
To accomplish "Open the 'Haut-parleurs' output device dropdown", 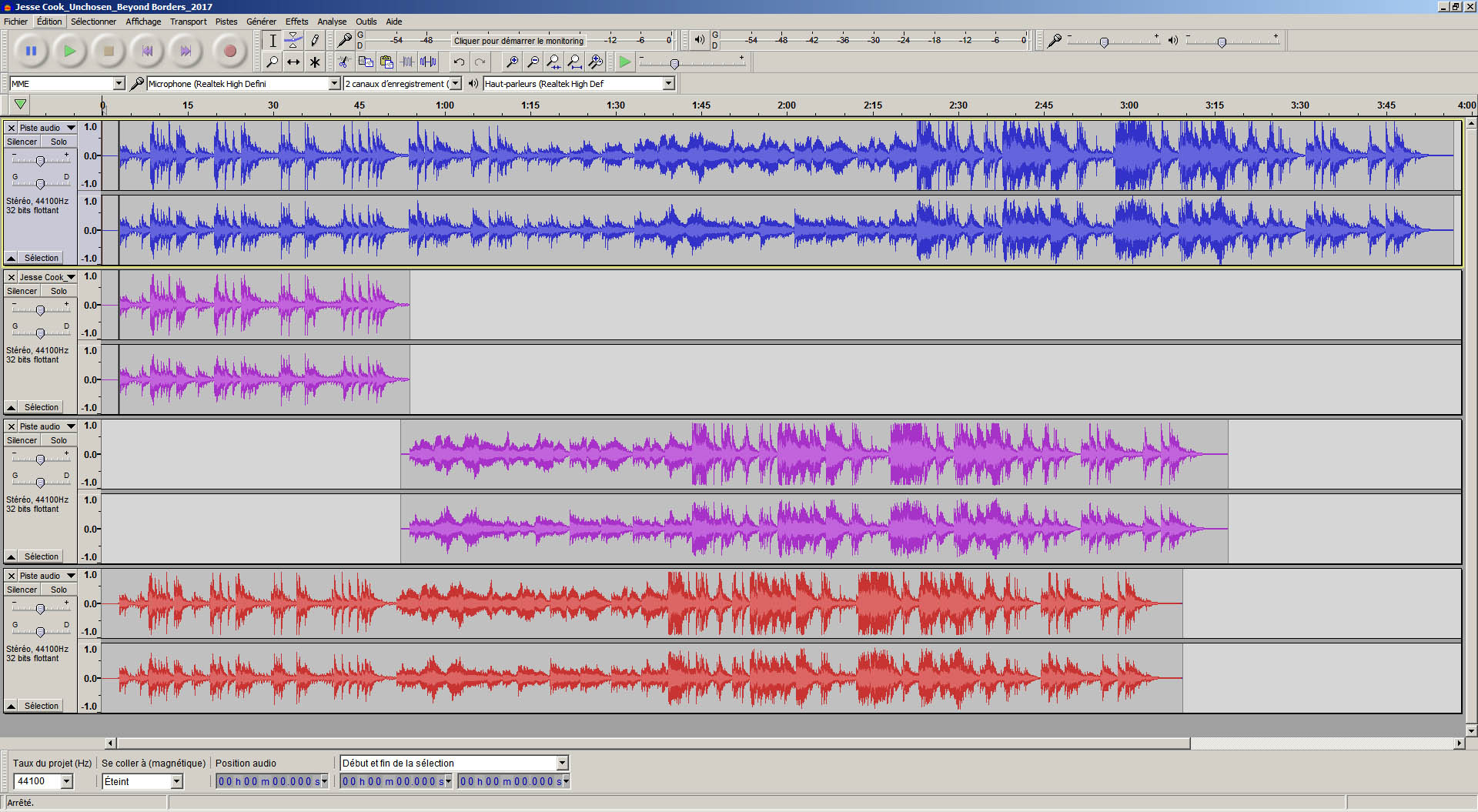I will pos(668,83).
